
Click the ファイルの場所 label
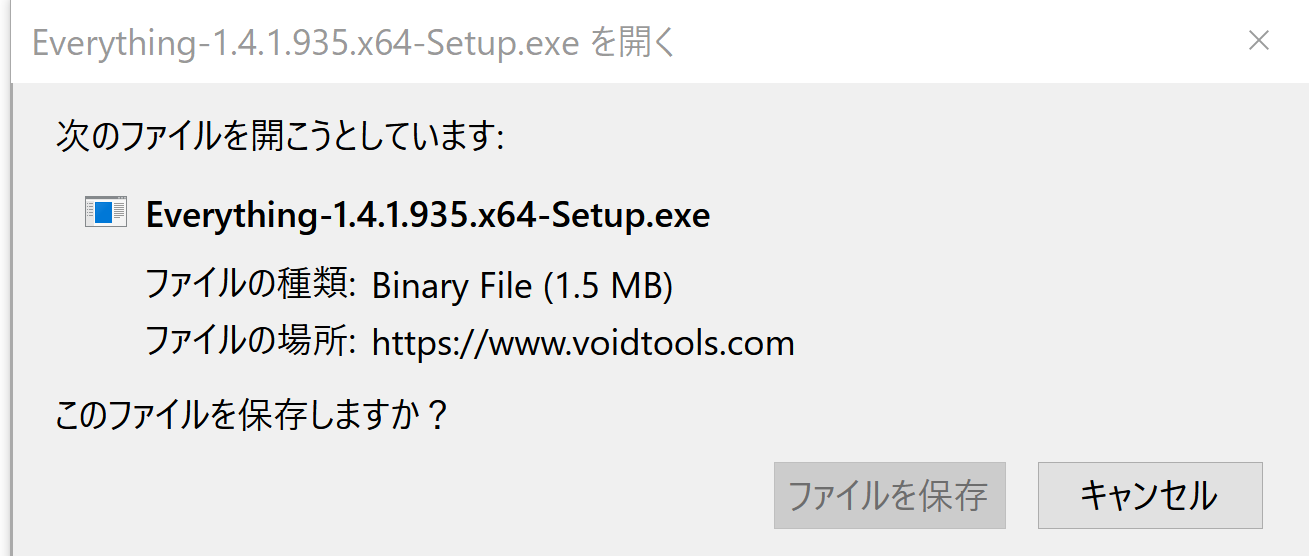[x=251, y=343]
